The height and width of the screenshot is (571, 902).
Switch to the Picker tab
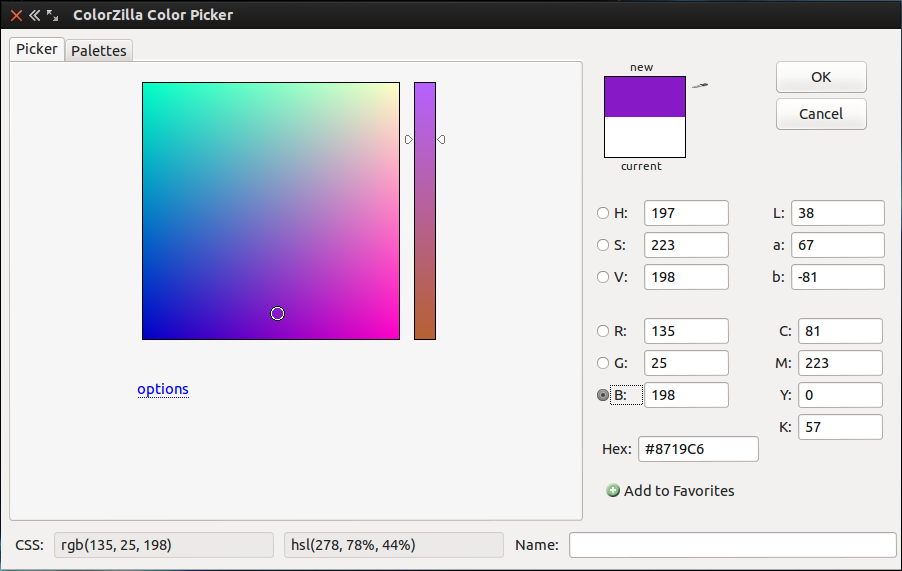pyautogui.click(x=37, y=49)
